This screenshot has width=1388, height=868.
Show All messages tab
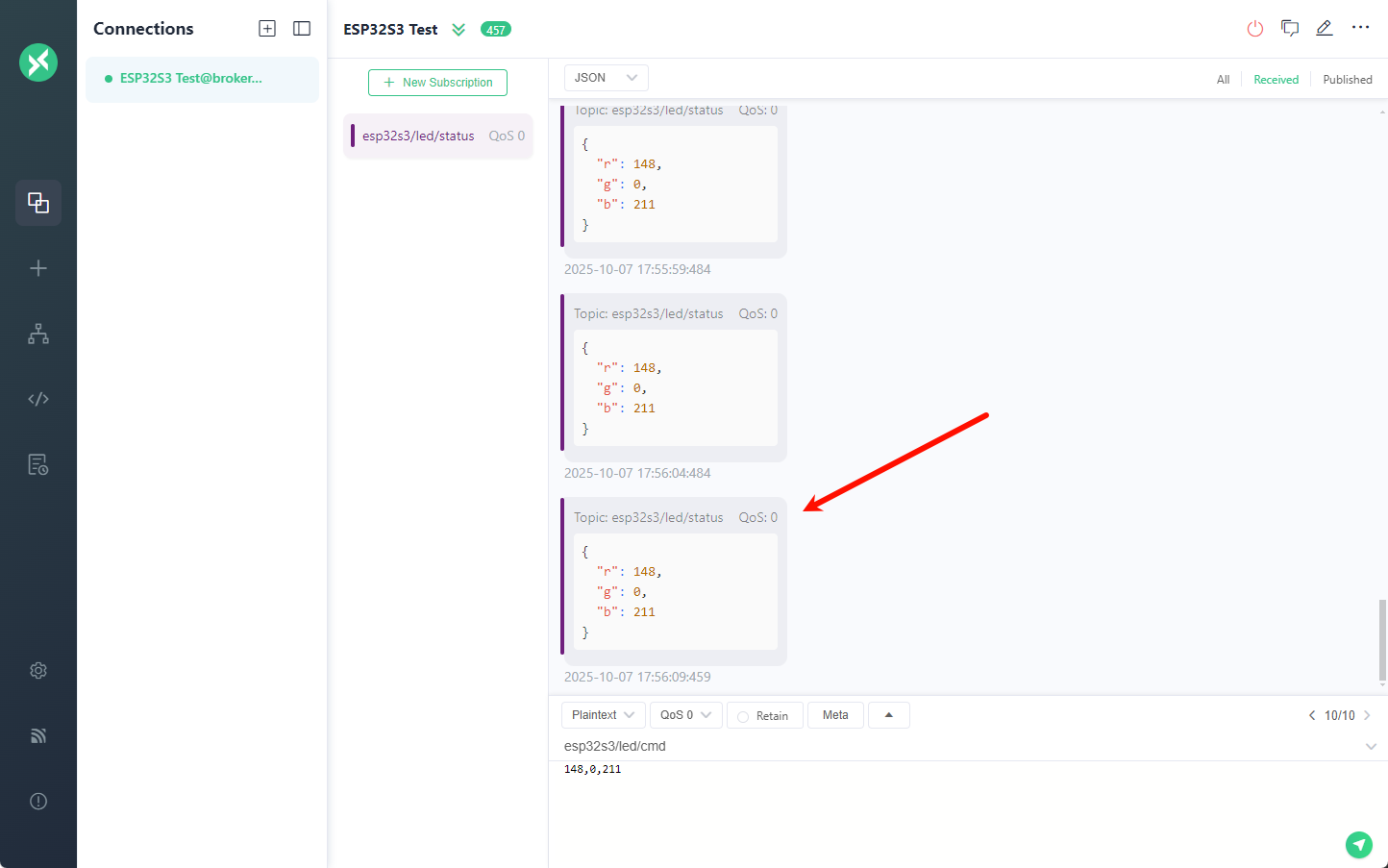[1223, 80]
